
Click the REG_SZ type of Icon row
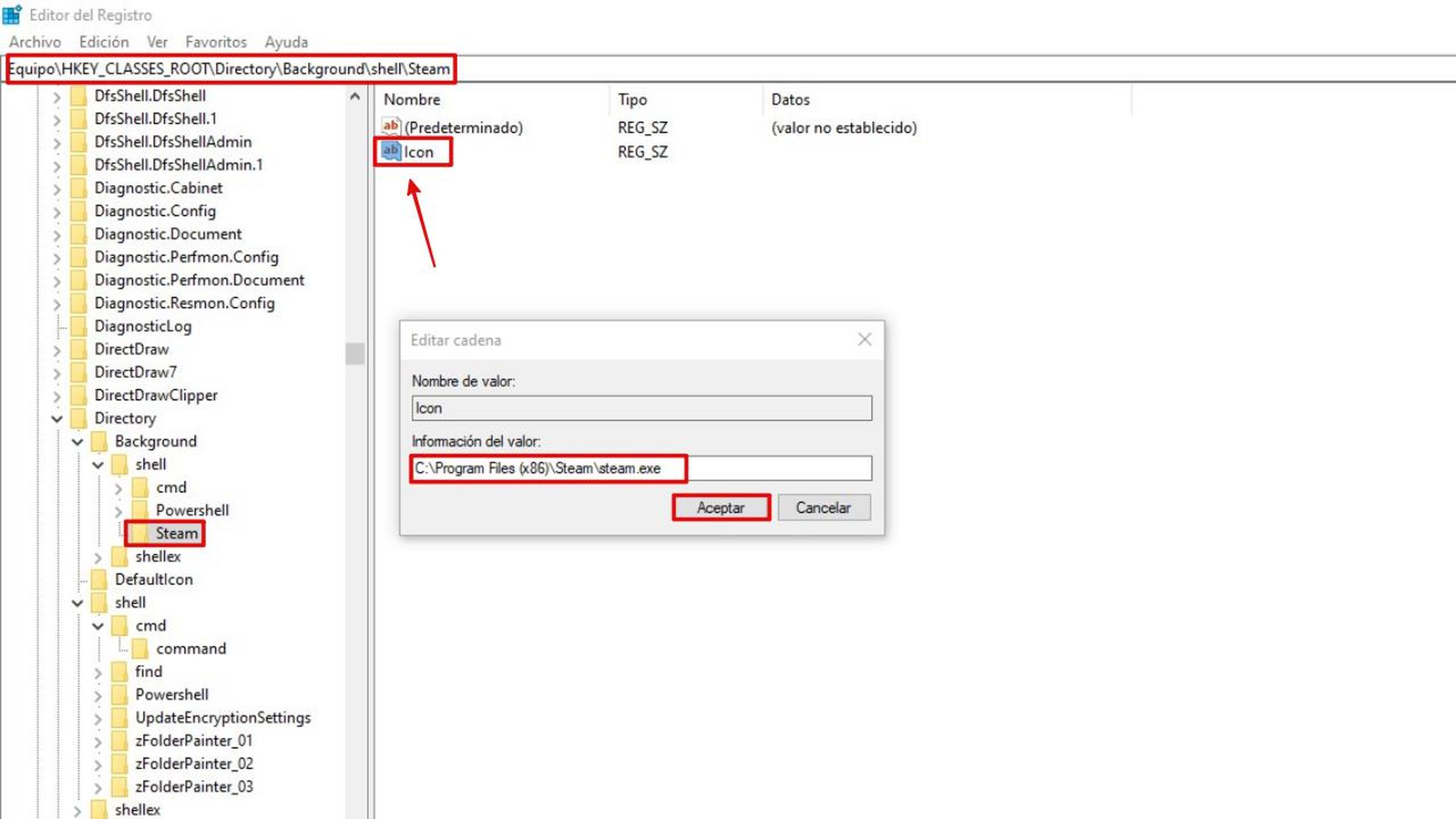(x=643, y=152)
